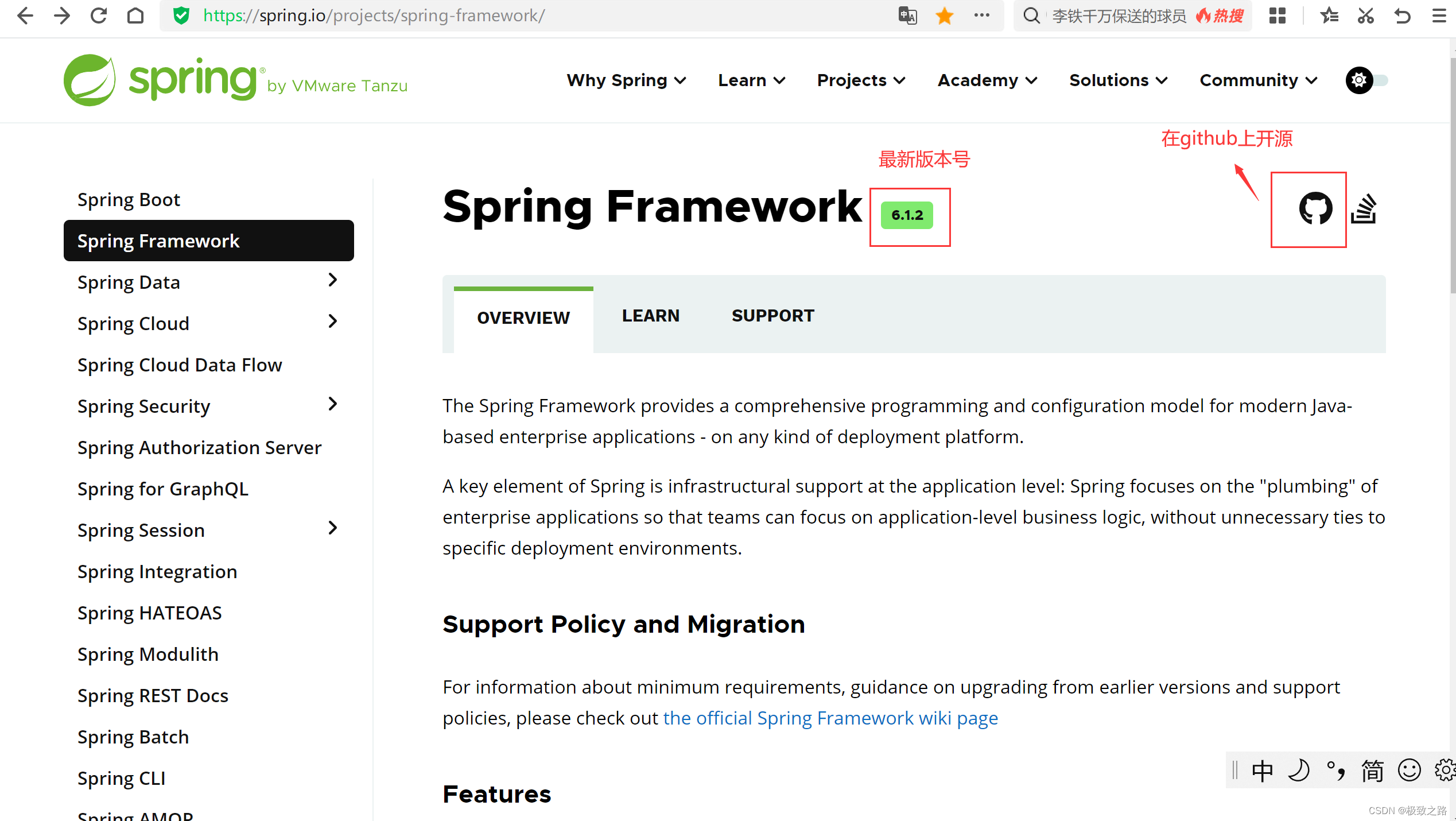The height and width of the screenshot is (821, 1456).
Task: Go forward using the browser forward arrow
Action: click(62, 16)
